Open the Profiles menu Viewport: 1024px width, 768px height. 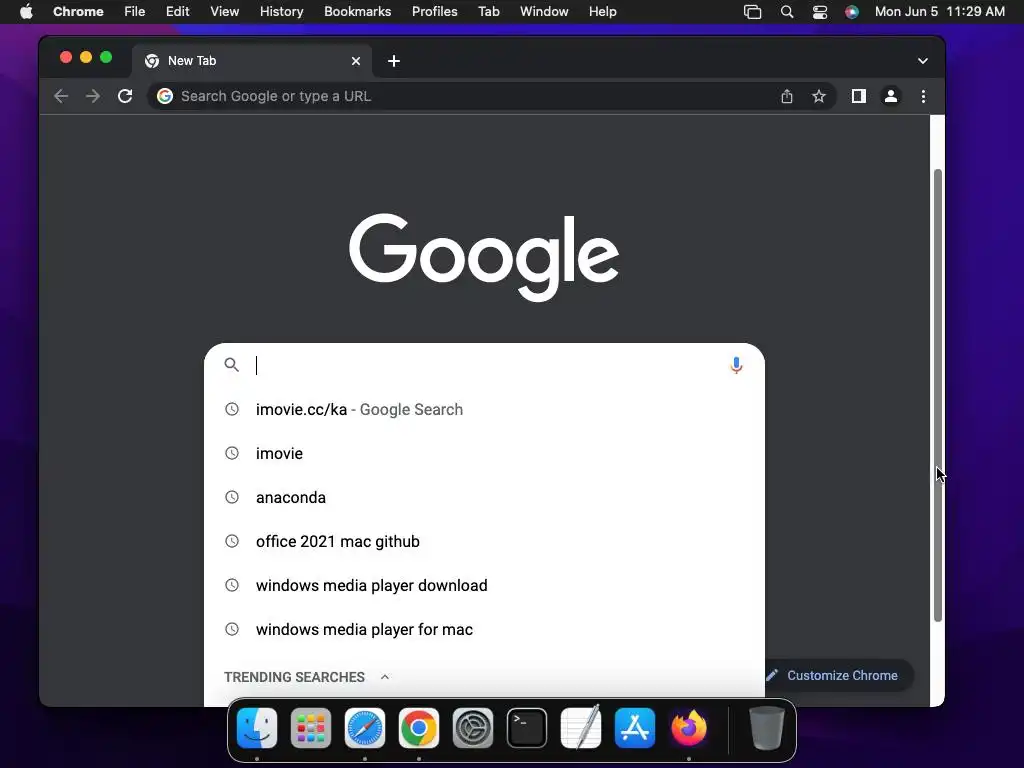(x=434, y=12)
